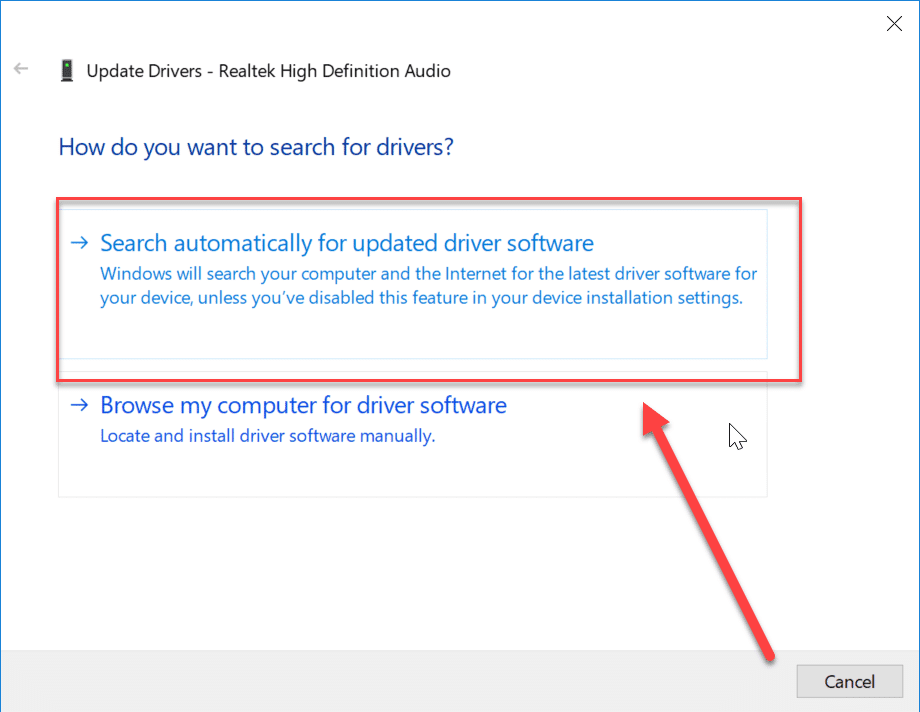This screenshot has height=712, width=920.
Task: Click 'Locate and install driver software manually' text
Action: (267, 436)
